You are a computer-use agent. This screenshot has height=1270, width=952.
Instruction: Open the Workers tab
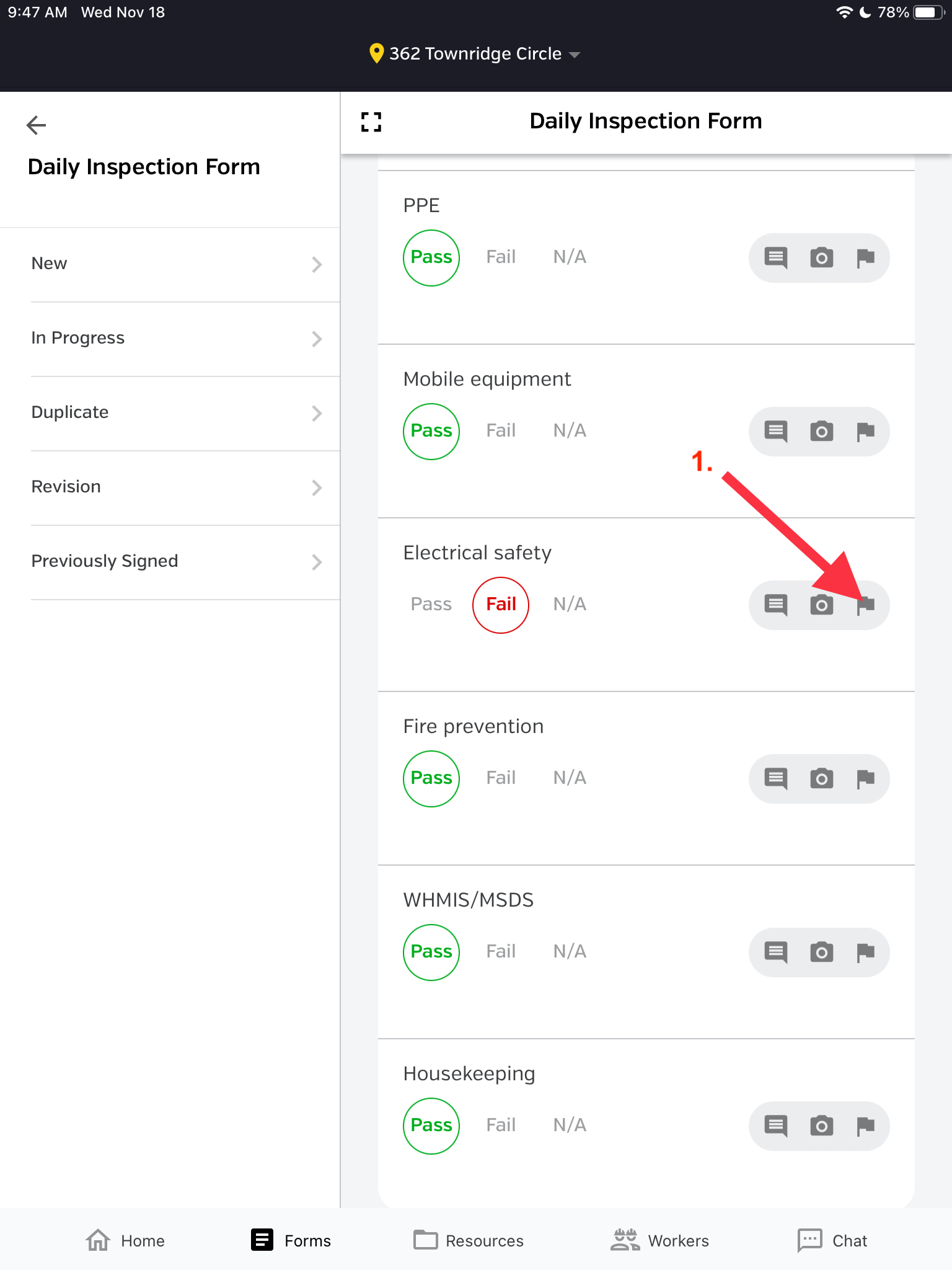[x=659, y=1240]
